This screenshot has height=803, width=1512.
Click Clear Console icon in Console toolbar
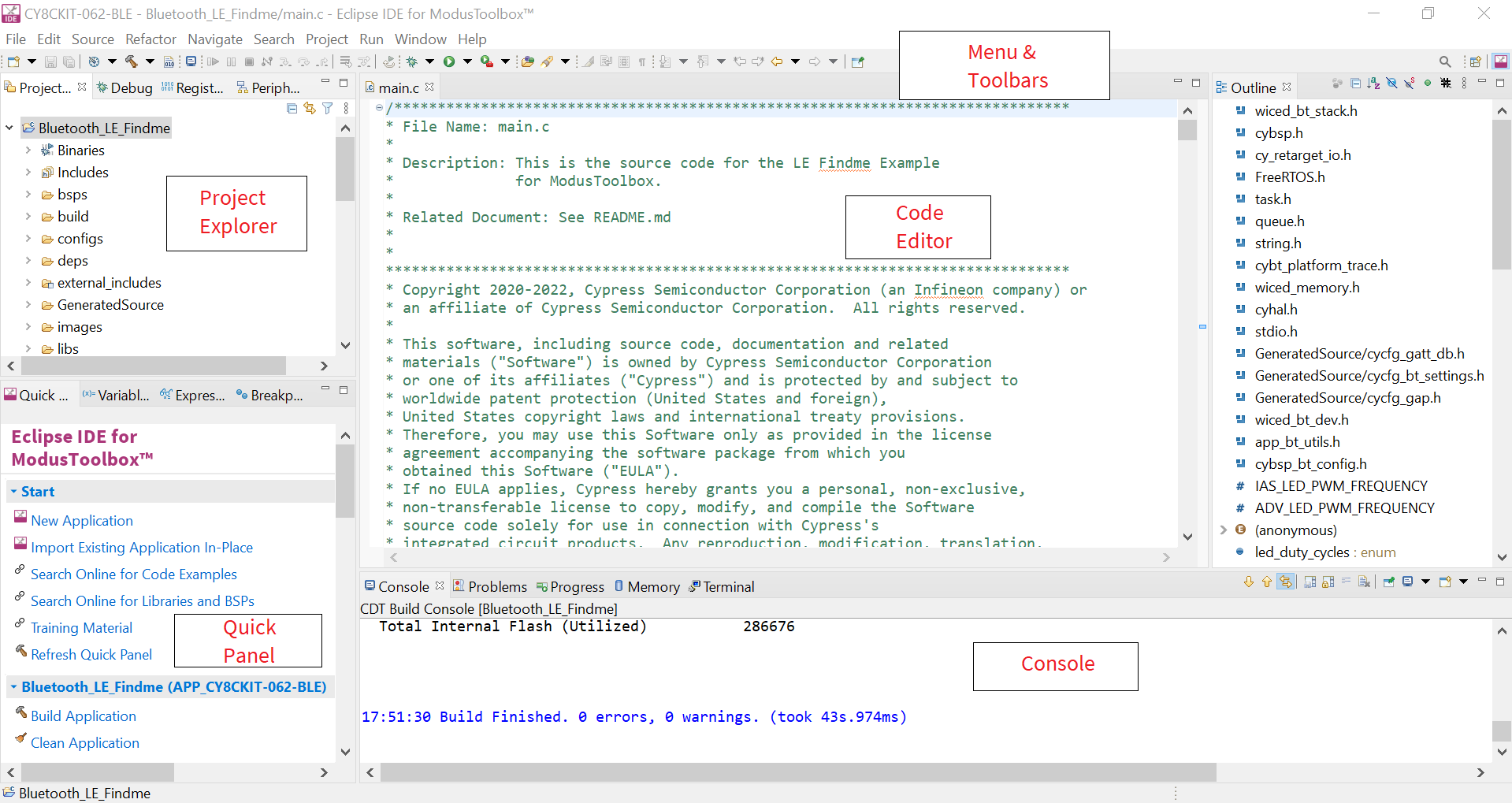(x=1364, y=582)
